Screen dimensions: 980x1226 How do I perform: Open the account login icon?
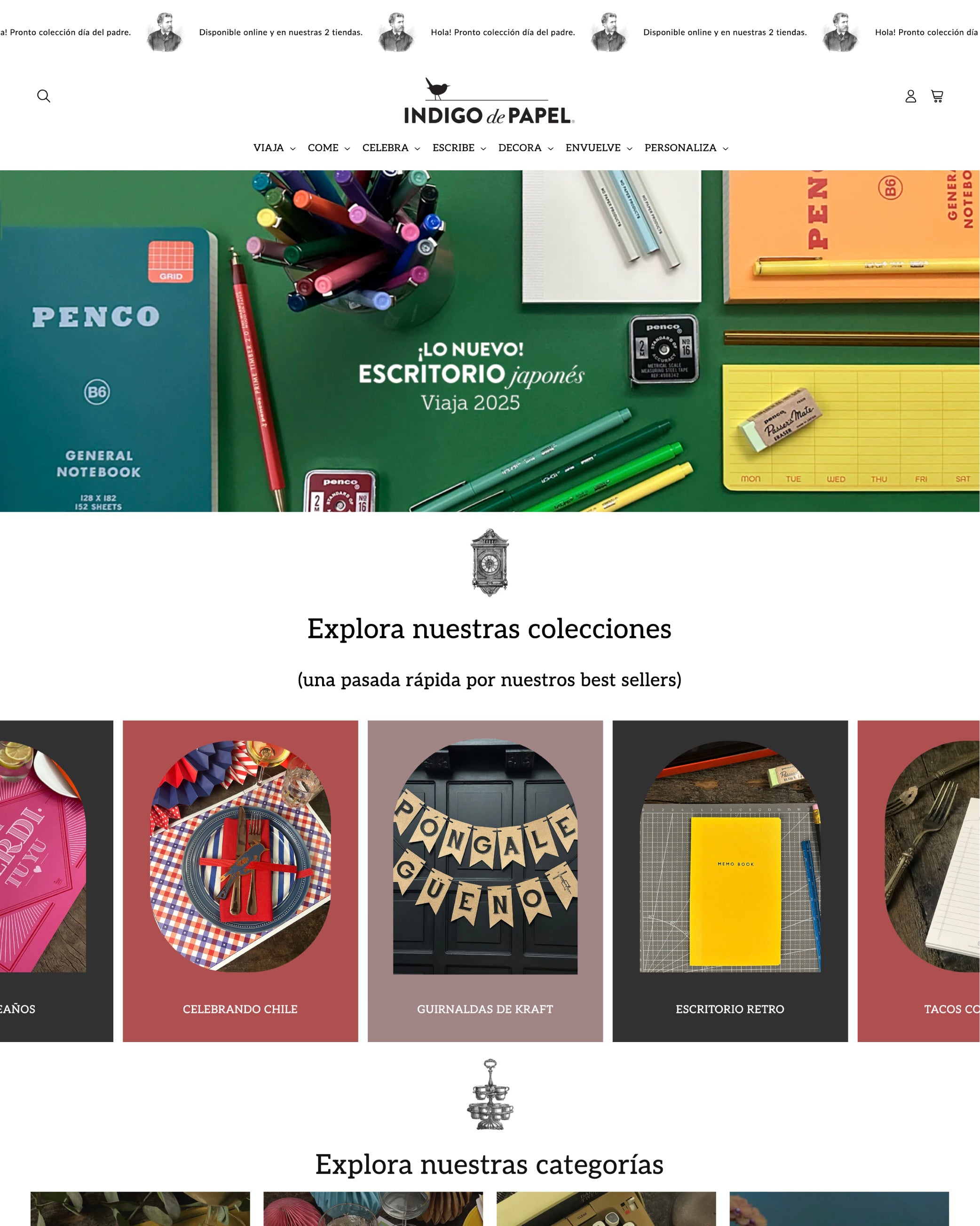click(x=911, y=96)
